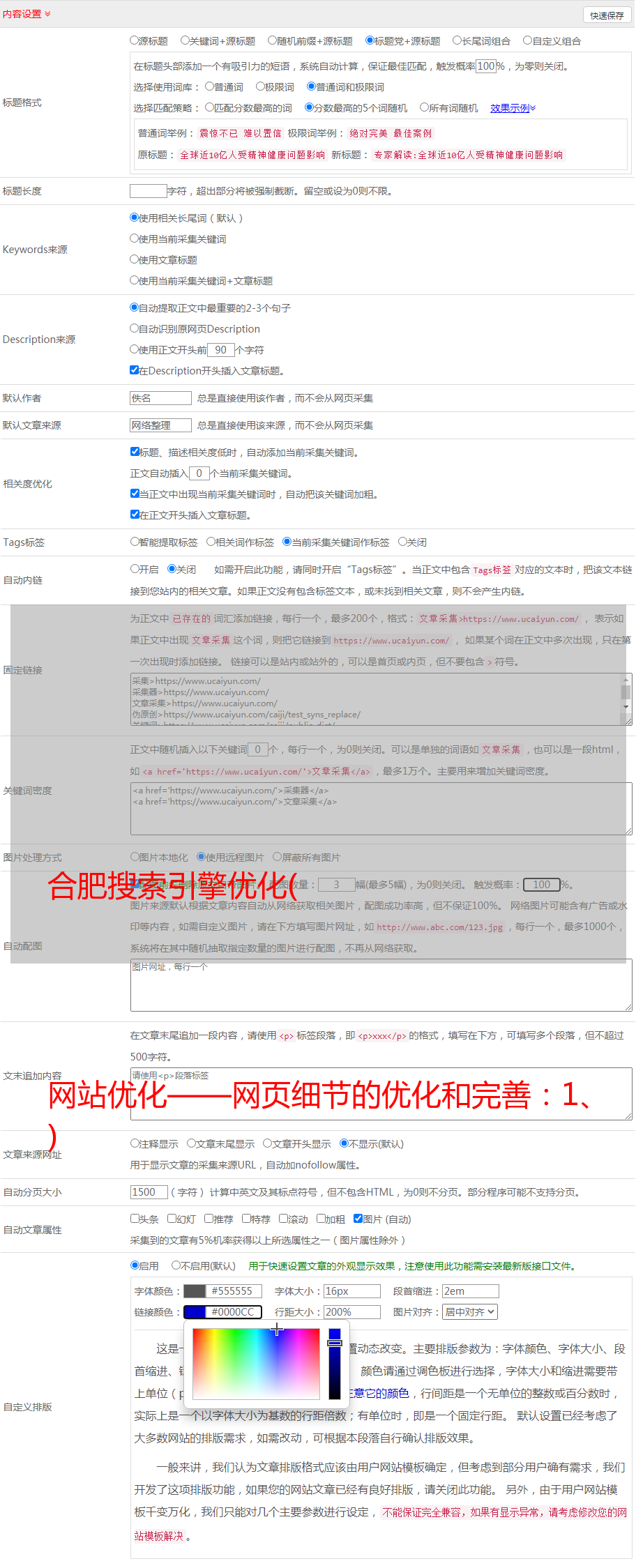Open the 效果示例 link
Viewport: 636px width, 1568px height.
[513, 108]
